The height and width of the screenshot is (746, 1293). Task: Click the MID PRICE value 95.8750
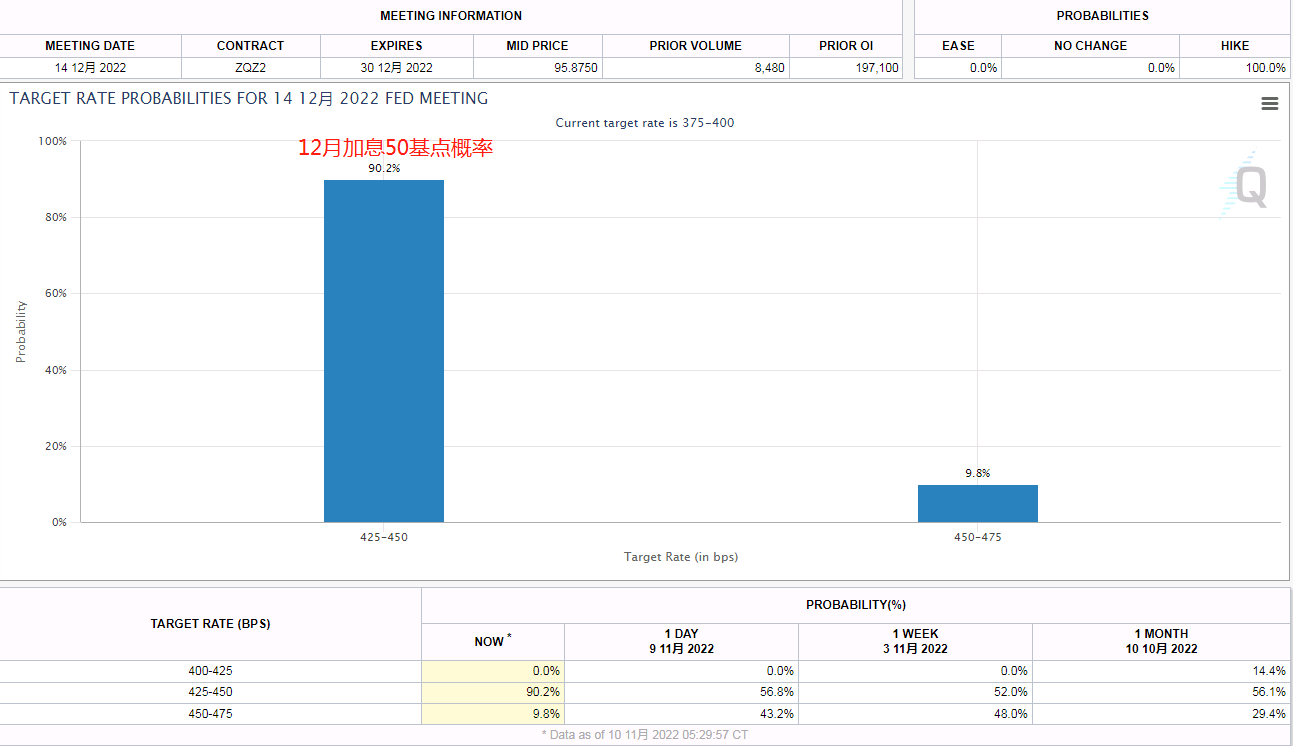coord(537,68)
